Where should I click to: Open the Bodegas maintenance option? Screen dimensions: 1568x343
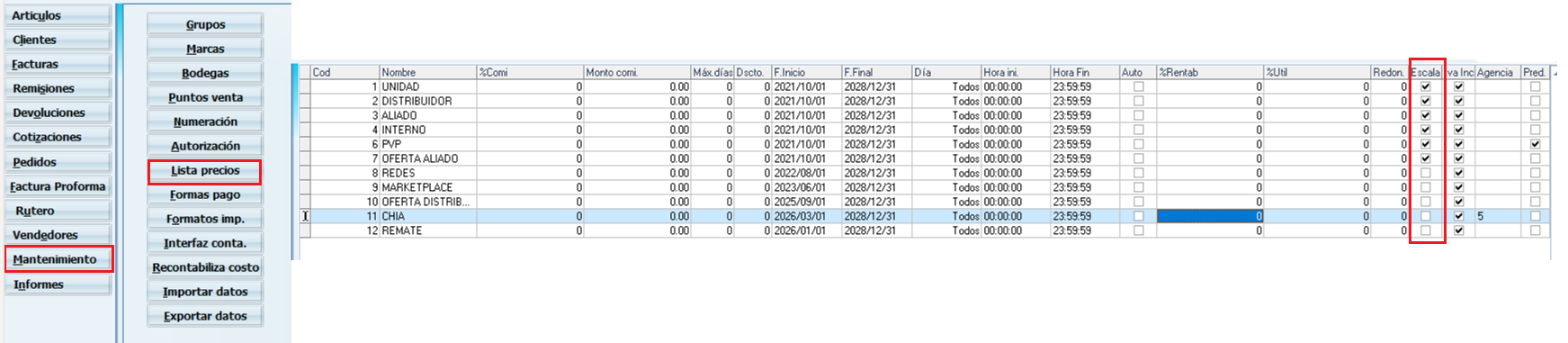pos(205,73)
